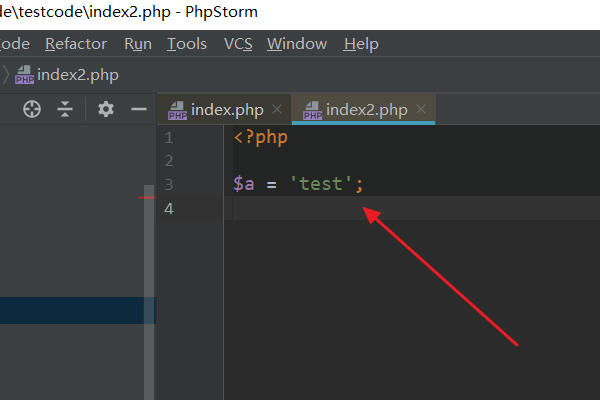Screen dimensions: 600x400
Task: Click PHP file icon on index.php tab
Action: coord(178,110)
